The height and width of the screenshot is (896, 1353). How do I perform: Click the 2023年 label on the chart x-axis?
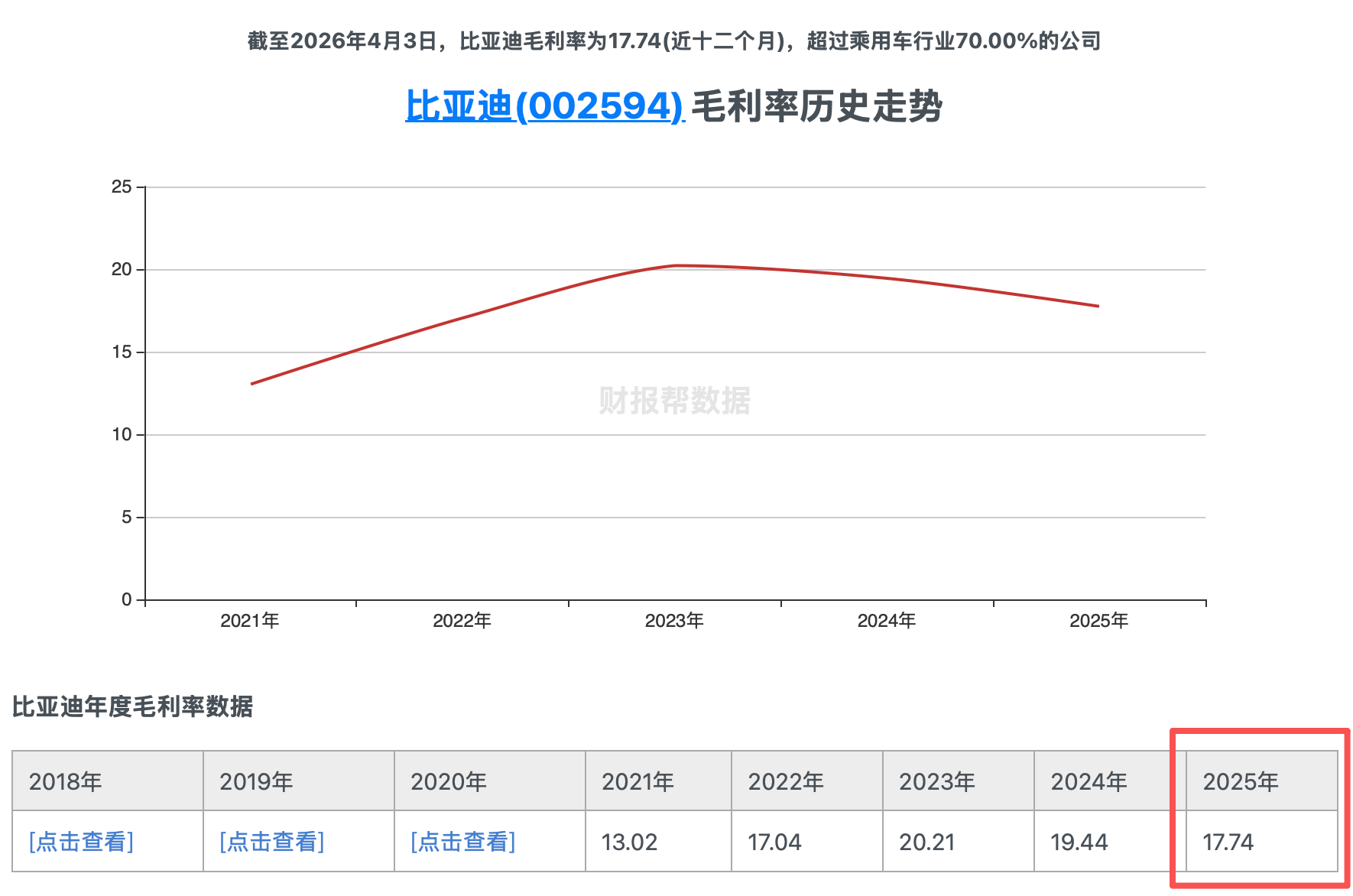click(674, 621)
